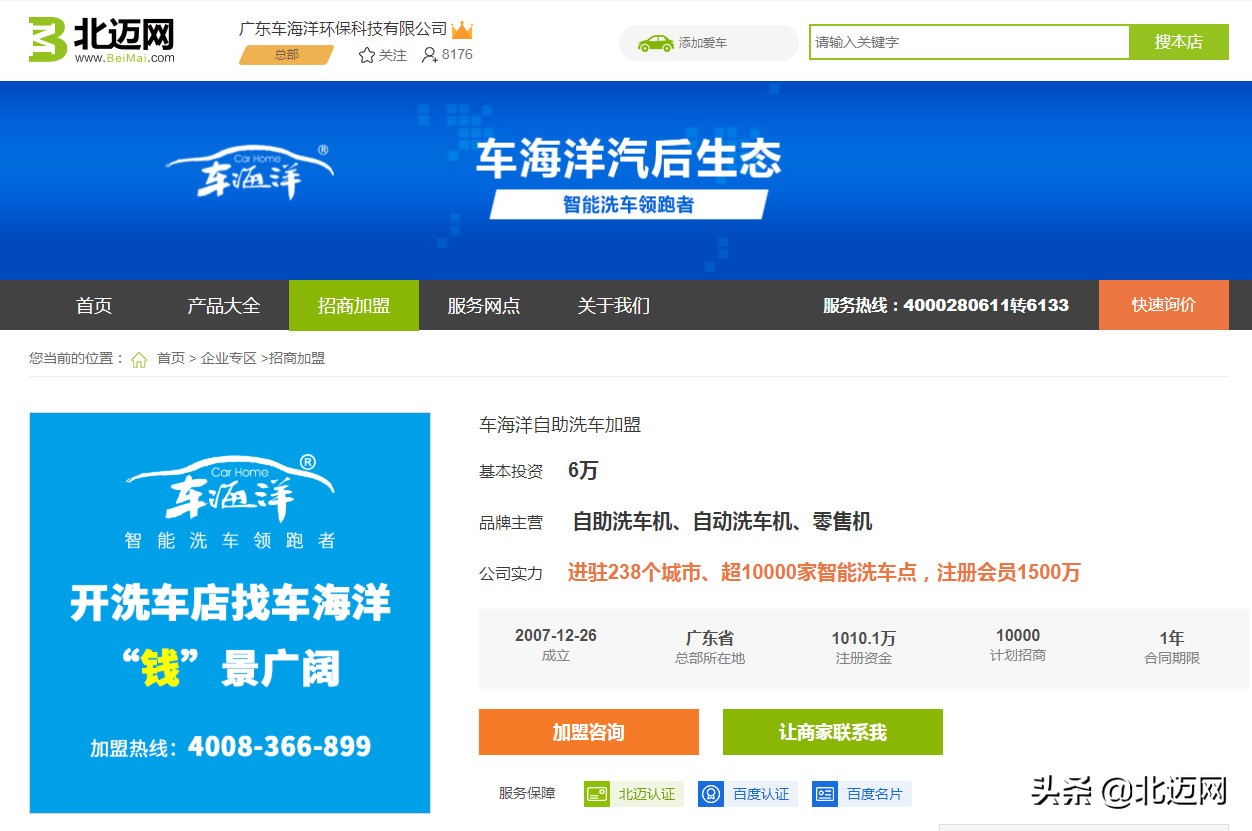The height and width of the screenshot is (831, 1252).
Task: Open the 百度名片 badge
Action: pyautogui.click(x=862, y=794)
